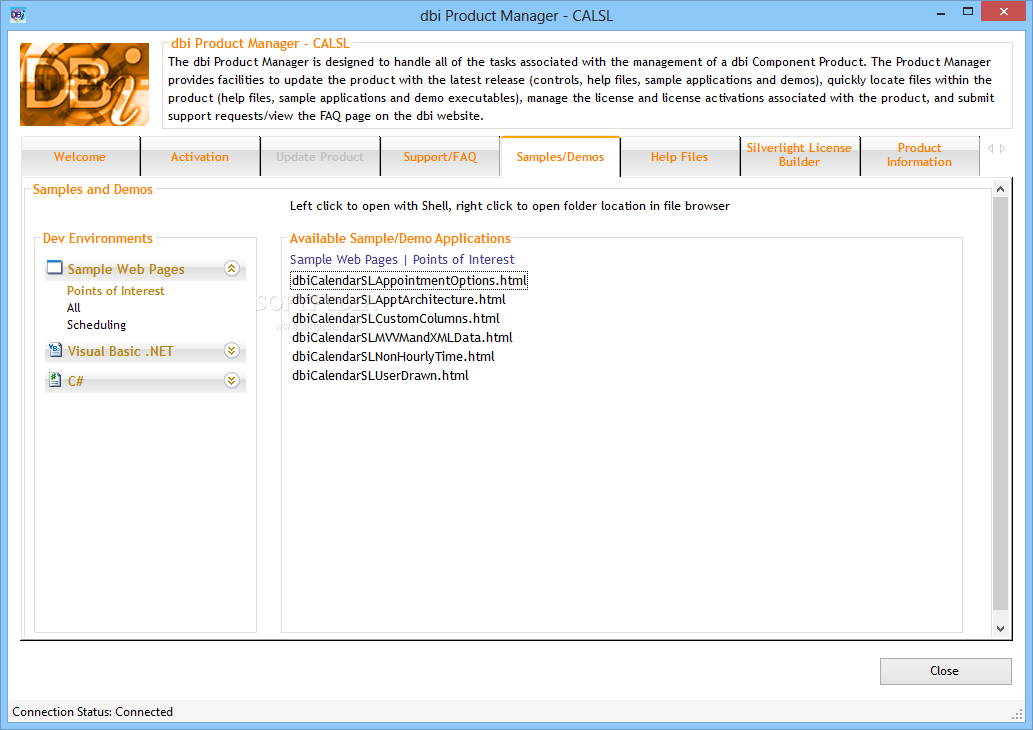Select the Samples/Demos tab

tap(560, 157)
